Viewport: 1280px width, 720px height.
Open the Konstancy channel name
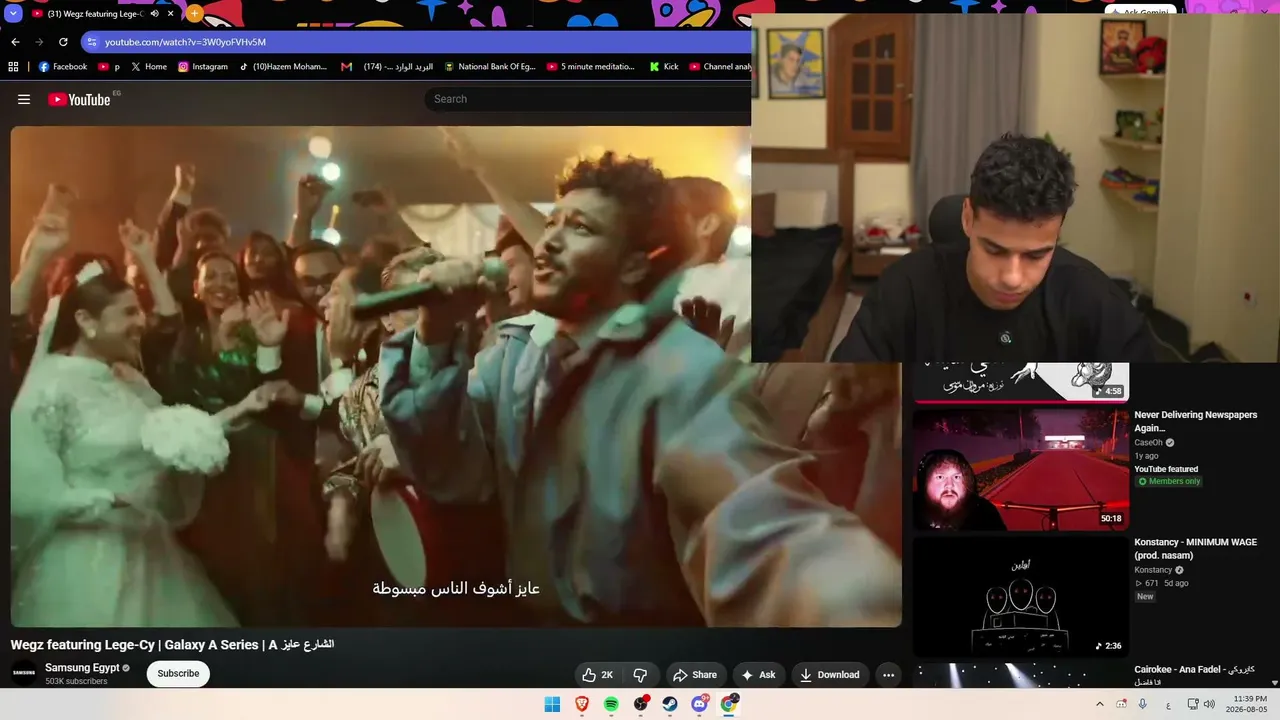coord(1153,570)
